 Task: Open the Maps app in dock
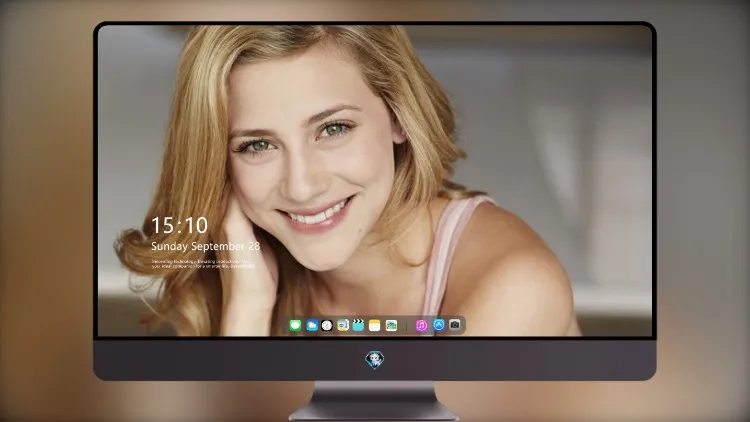point(343,325)
